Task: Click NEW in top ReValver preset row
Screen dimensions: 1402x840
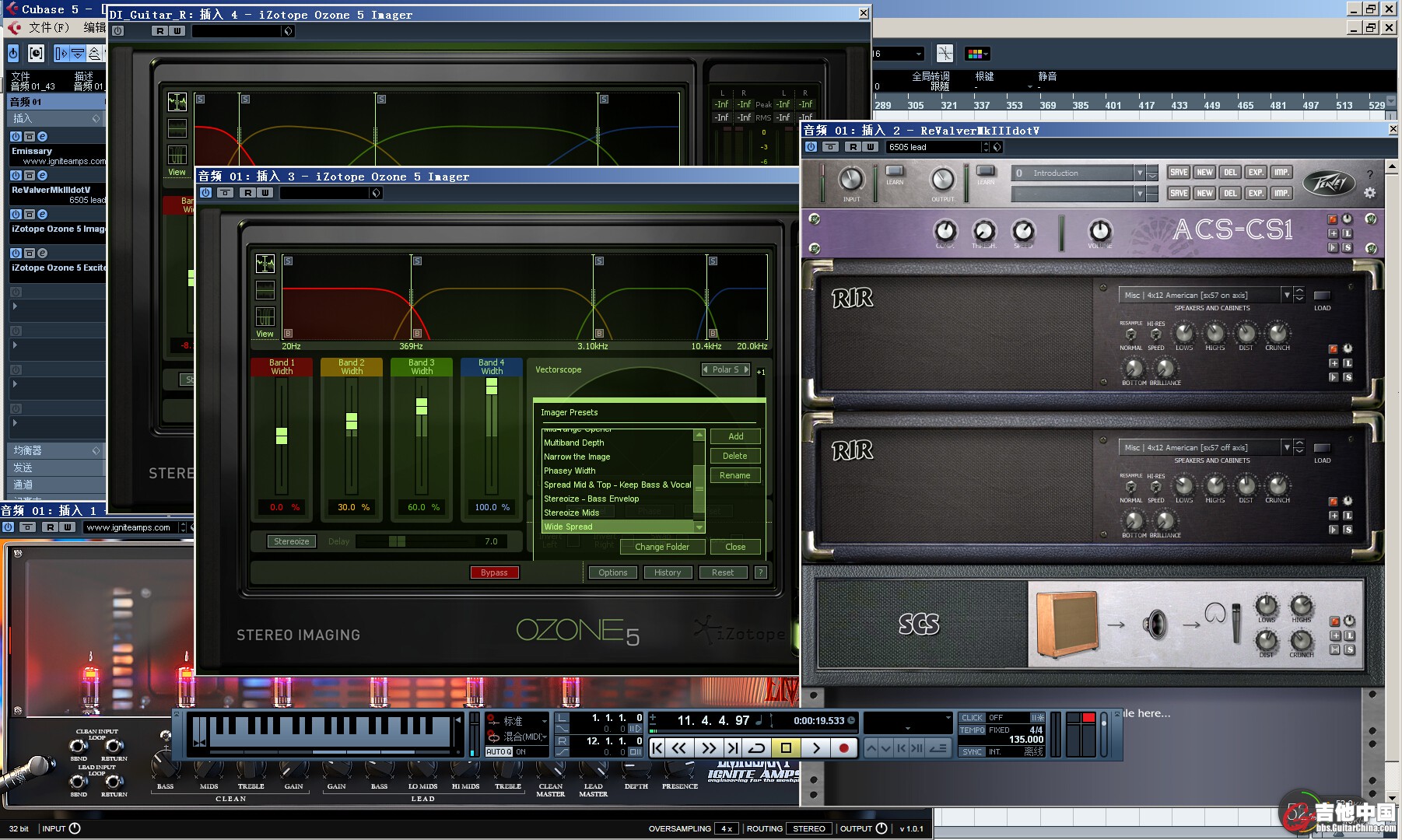Action: click(1204, 173)
